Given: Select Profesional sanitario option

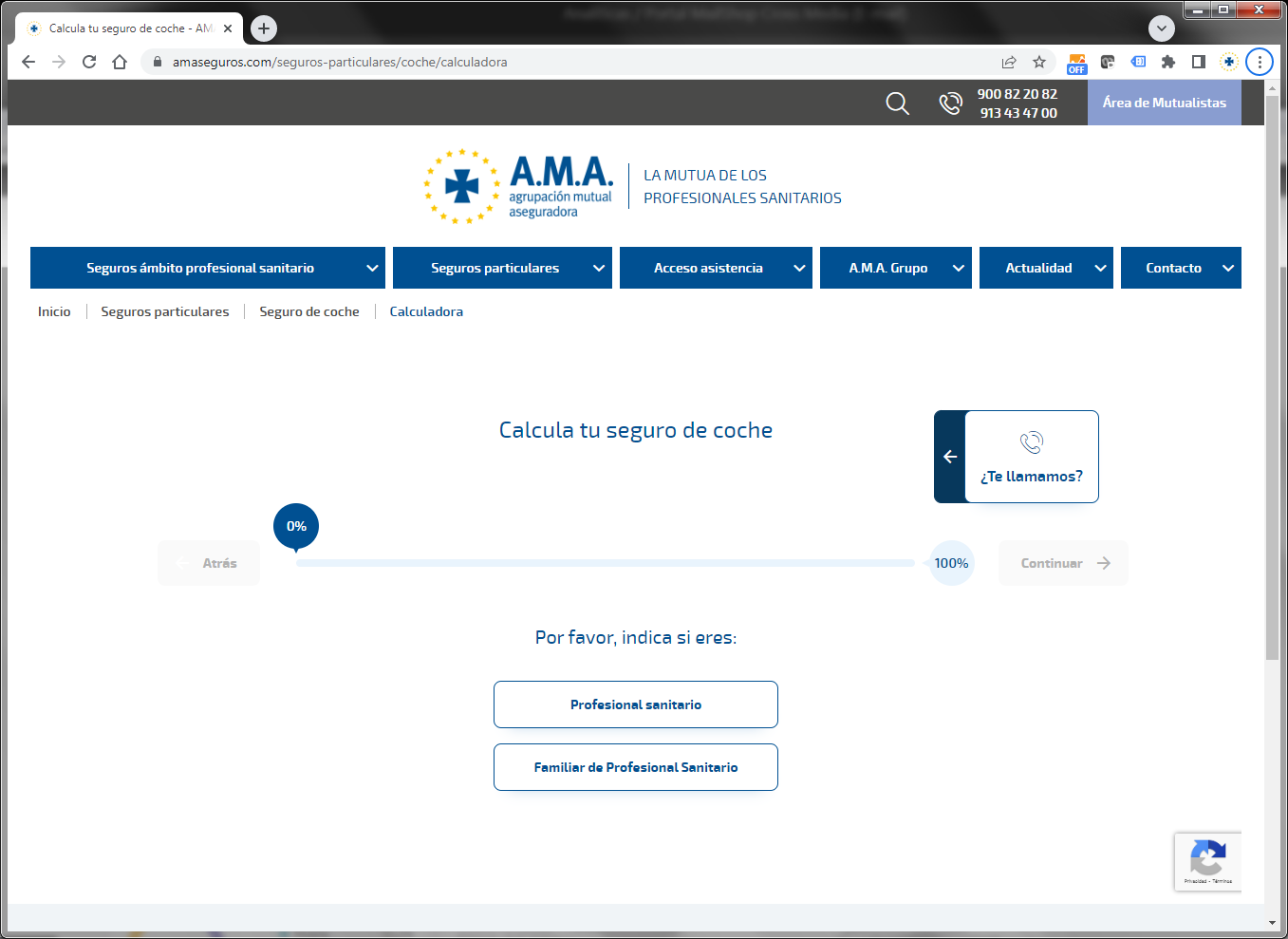Looking at the screenshot, I should pos(636,704).
